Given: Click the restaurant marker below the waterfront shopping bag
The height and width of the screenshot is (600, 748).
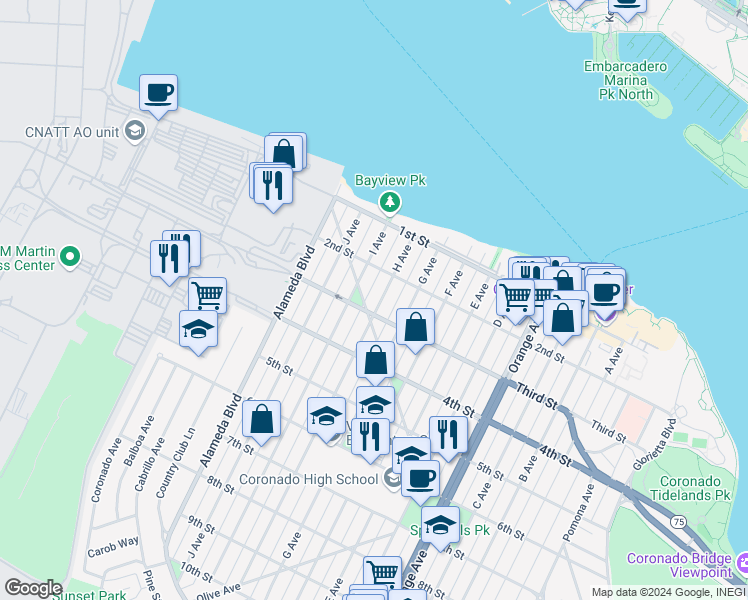Looking at the screenshot, I should pyautogui.click(x=273, y=187).
